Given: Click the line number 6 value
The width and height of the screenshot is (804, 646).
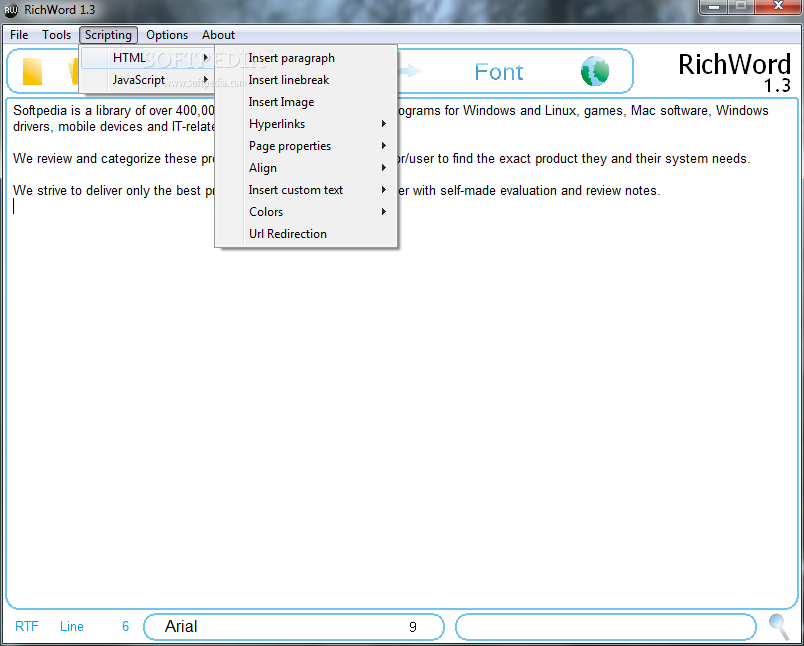Looking at the screenshot, I should (x=126, y=627).
